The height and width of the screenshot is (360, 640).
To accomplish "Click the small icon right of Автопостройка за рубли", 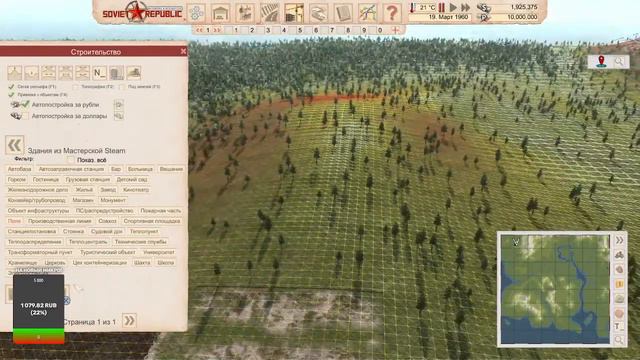I will pyautogui.click(x=119, y=105).
